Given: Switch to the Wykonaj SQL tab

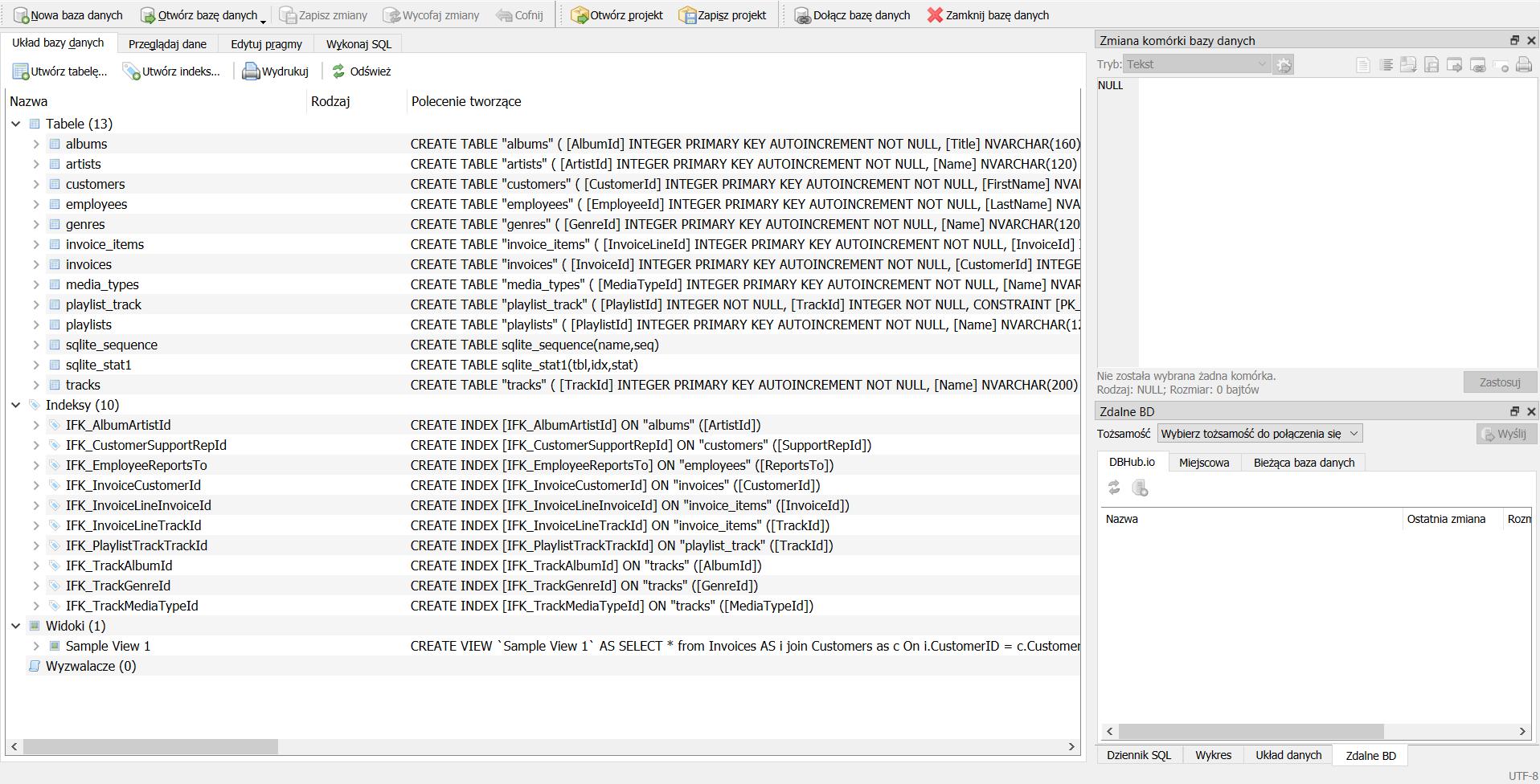Looking at the screenshot, I should pyautogui.click(x=358, y=44).
